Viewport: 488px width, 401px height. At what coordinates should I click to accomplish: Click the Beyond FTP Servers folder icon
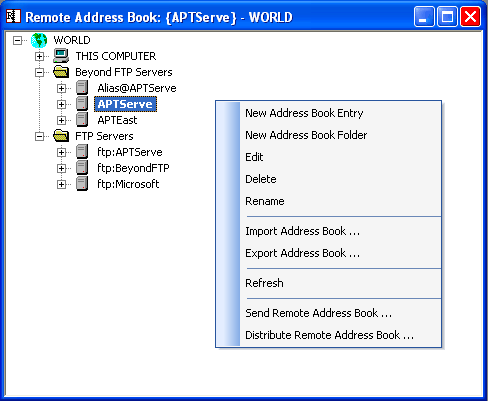tap(61, 72)
